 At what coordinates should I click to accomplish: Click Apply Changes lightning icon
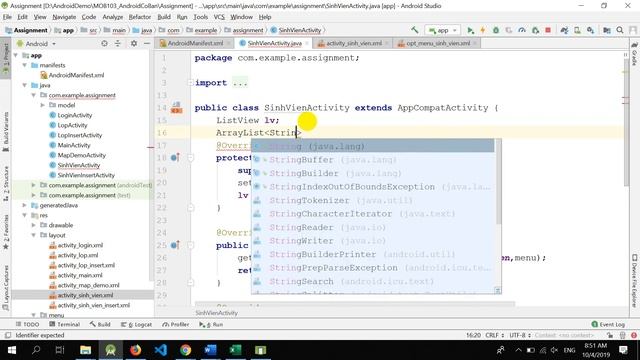point(483,30)
